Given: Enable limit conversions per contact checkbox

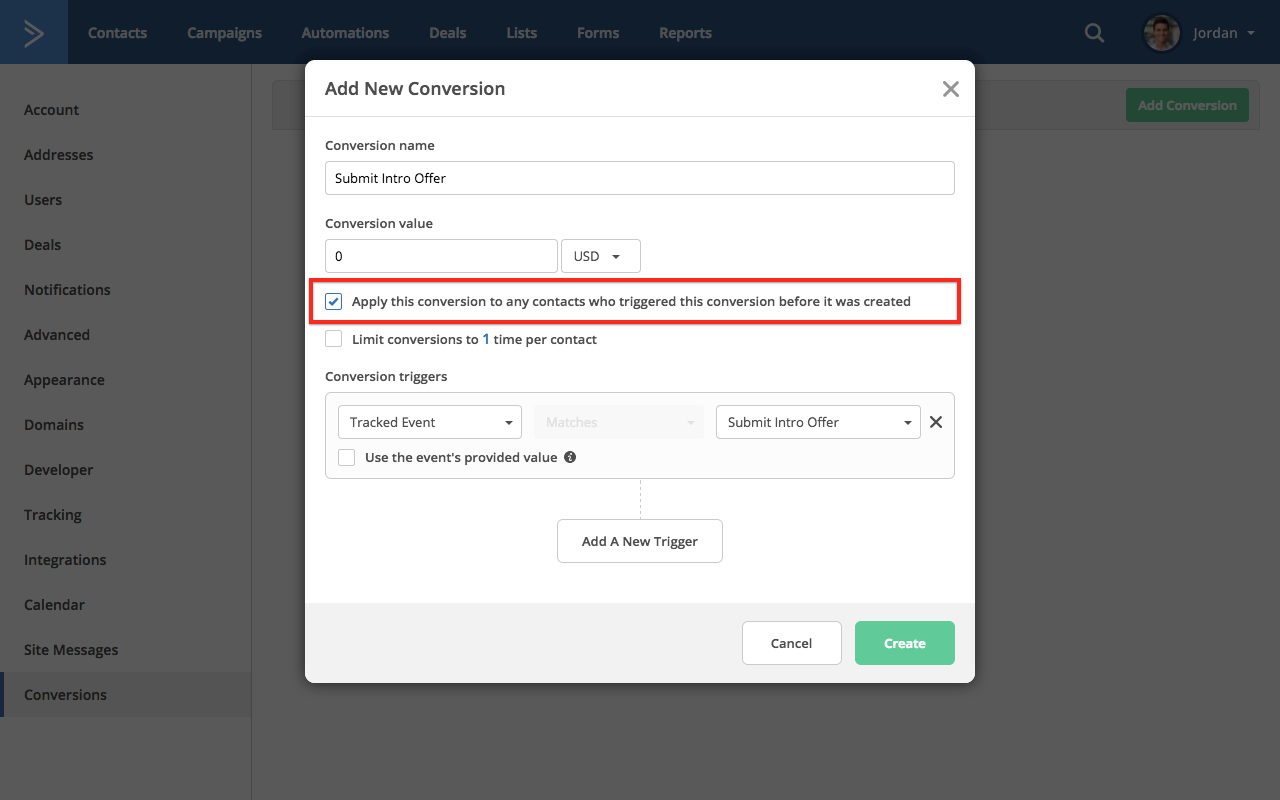Looking at the screenshot, I should click(x=334, y=339).
